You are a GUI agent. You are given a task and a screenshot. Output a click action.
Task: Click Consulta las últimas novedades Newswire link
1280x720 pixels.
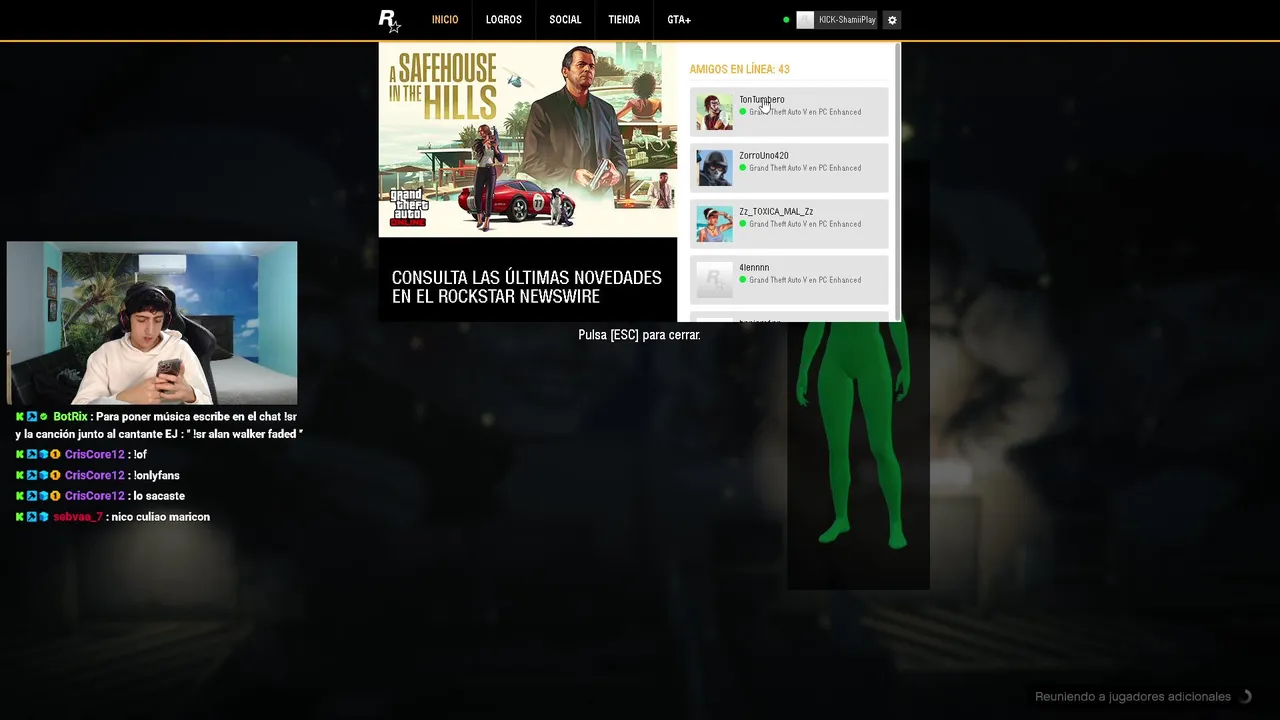tap(526, 287)
